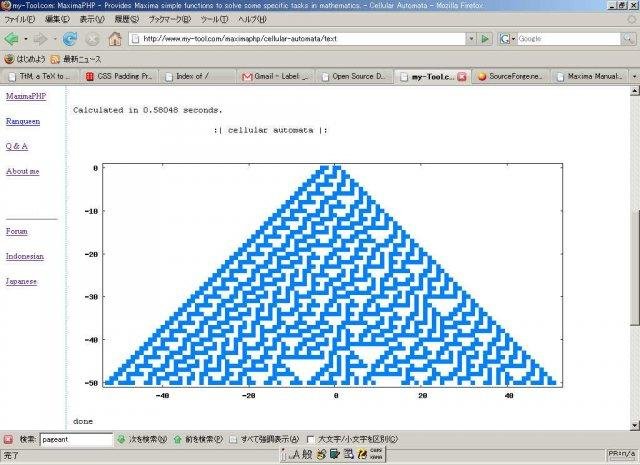Screen dimensions: 640x465
Task: Close the find bar with red X
Action: coord(8,439)
